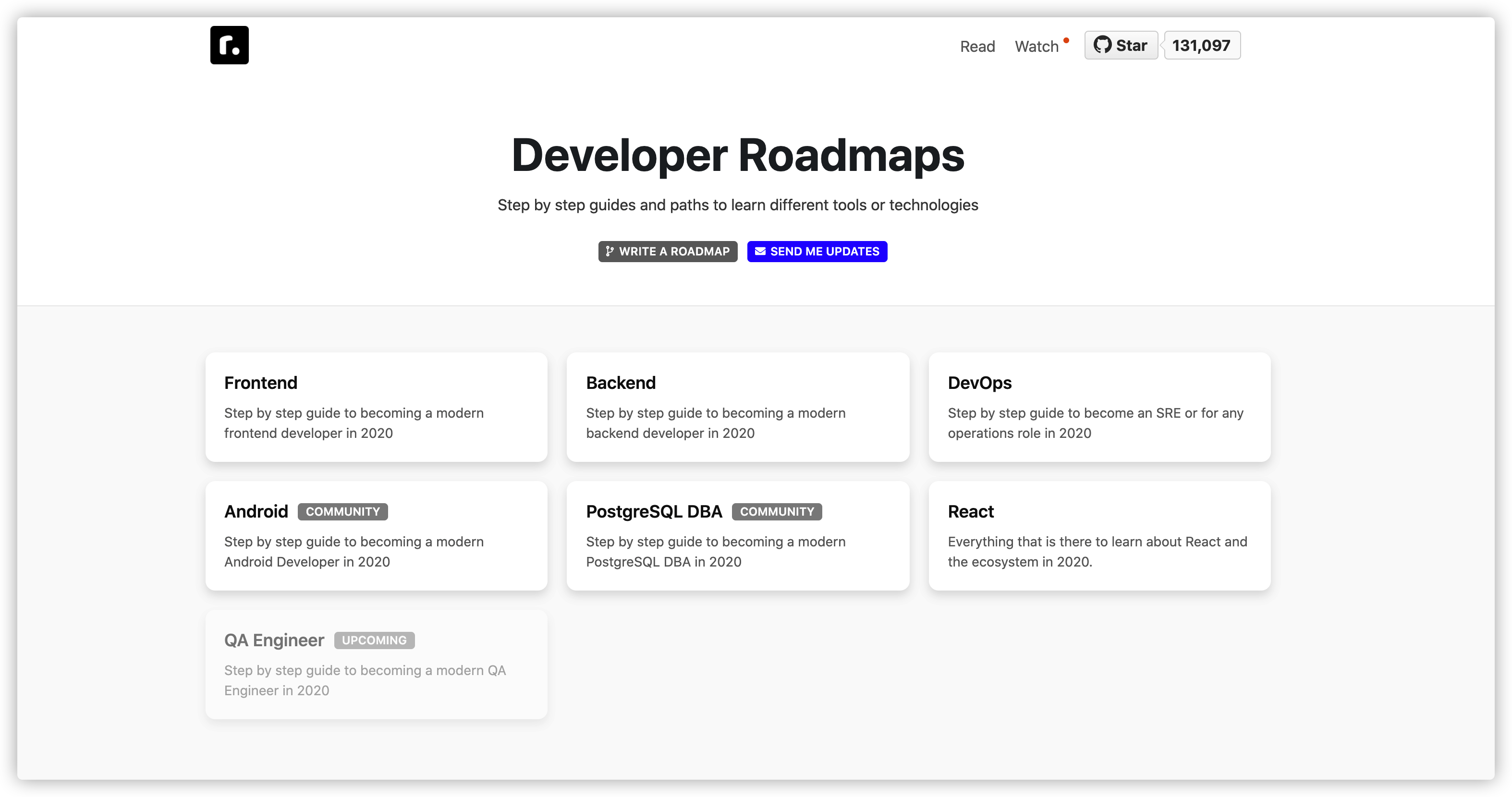Open the Frontend roadmap card
Screen dimensions: 1512x797
[376, 407]
